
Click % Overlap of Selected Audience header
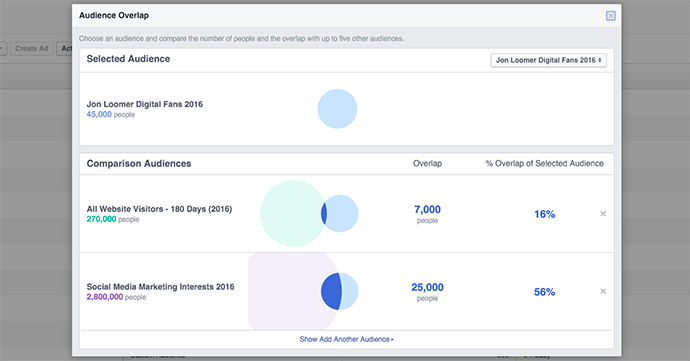[544, 163]
